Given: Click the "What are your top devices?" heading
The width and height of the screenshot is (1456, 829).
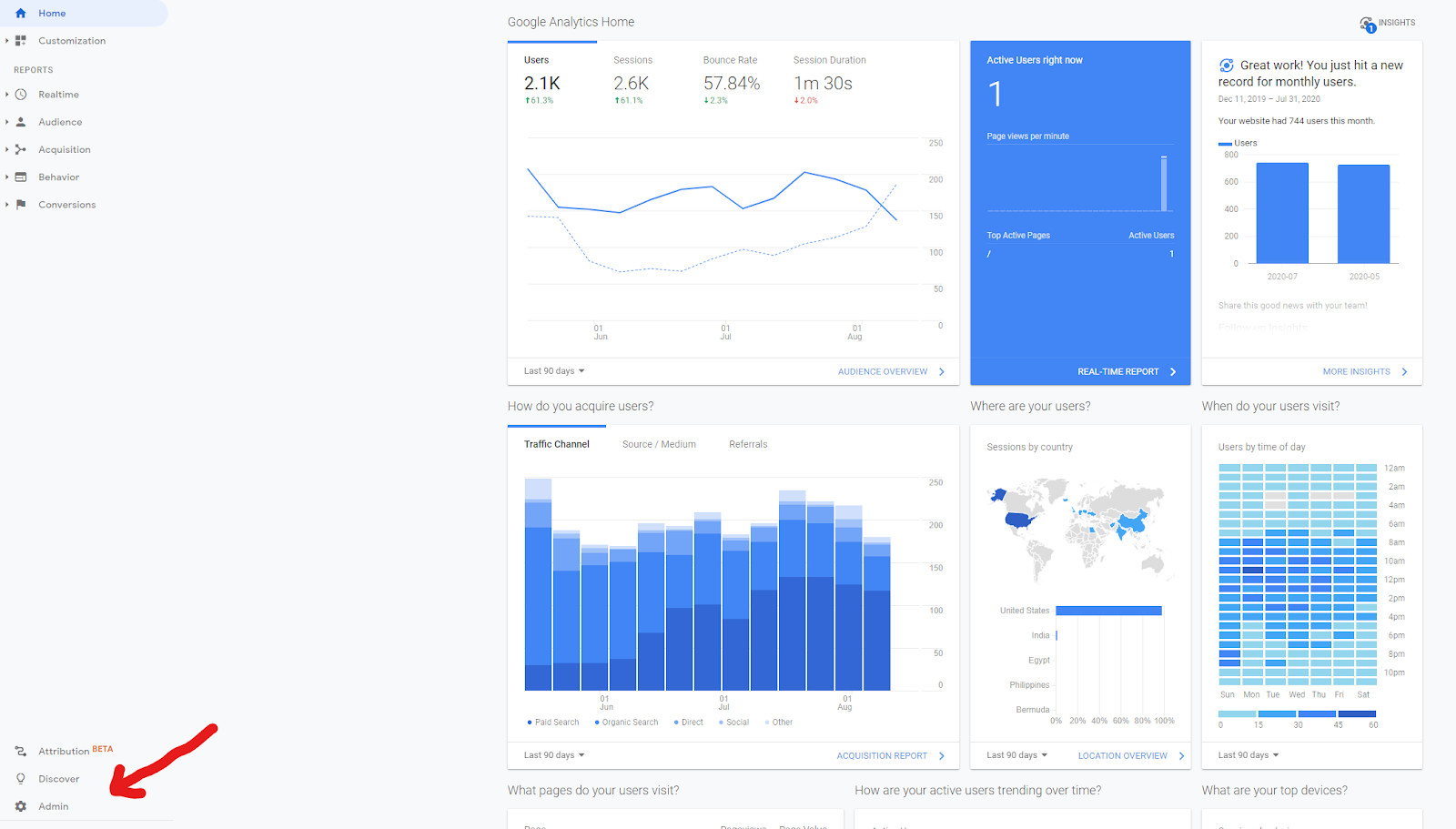Looking at the screenshot, I should point(1274,790).
